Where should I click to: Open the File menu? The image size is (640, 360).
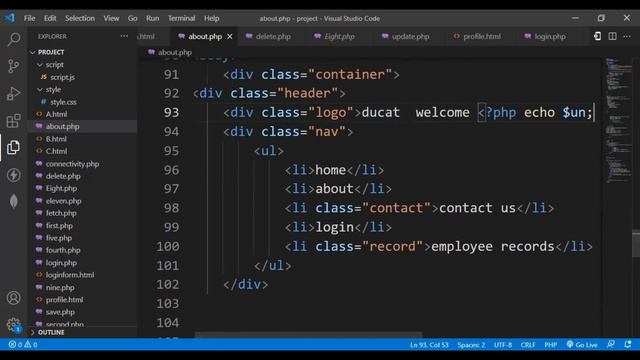click(29, 18)
